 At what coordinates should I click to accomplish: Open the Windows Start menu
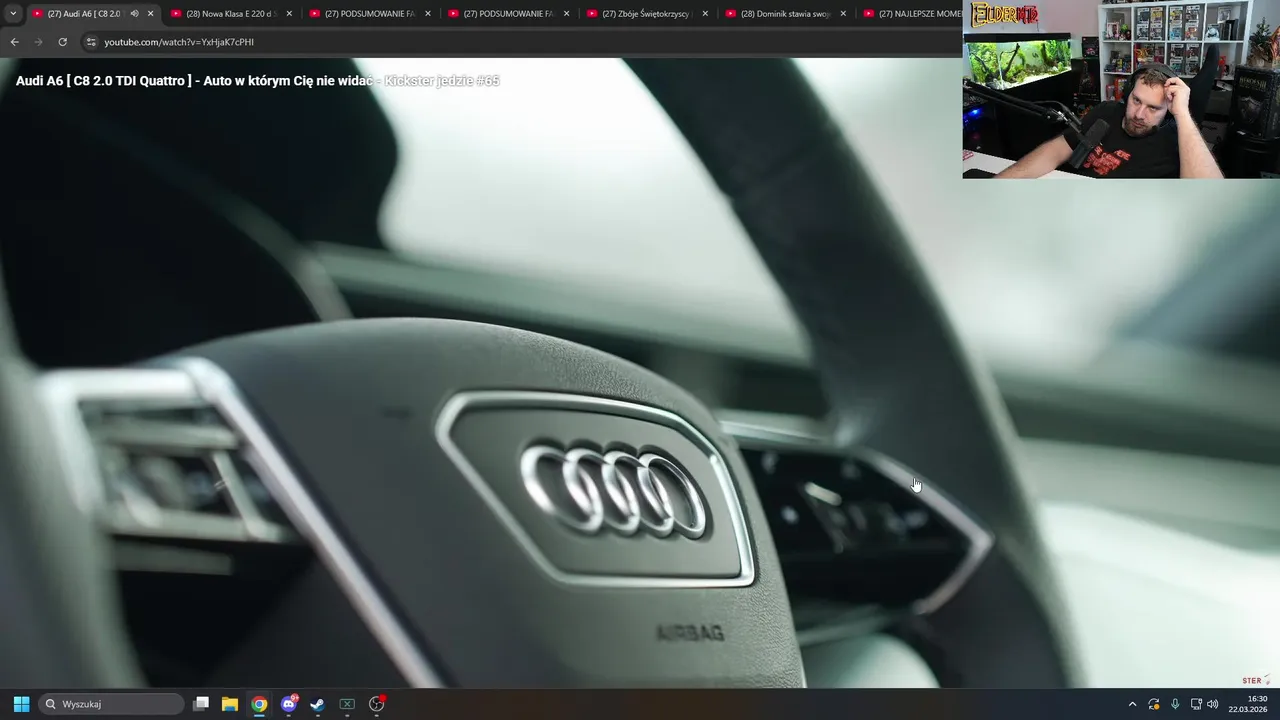point(21,704)
